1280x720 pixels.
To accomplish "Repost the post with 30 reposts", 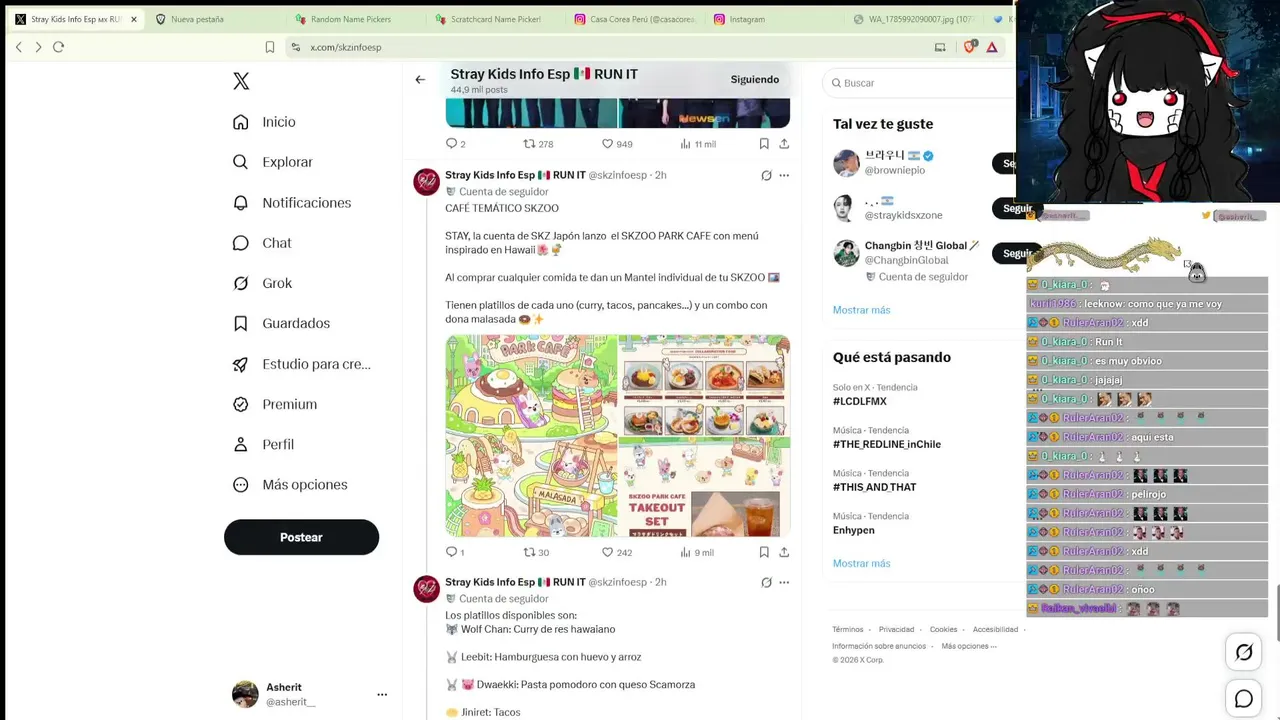I will point(537,552).
